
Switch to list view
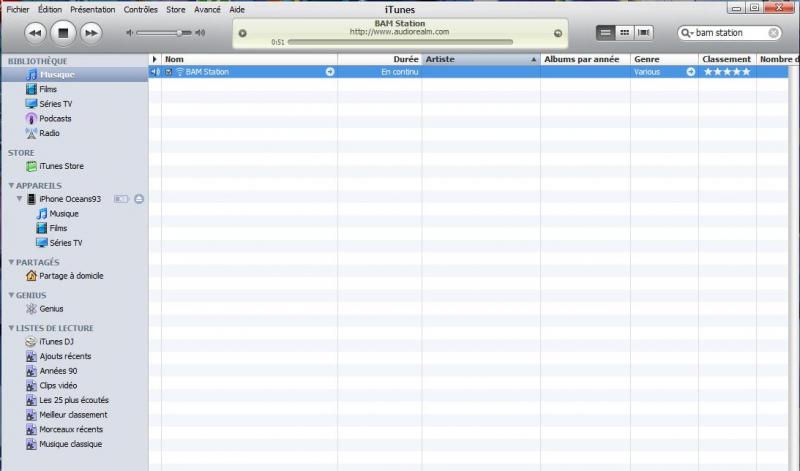(x=605, y=33)
